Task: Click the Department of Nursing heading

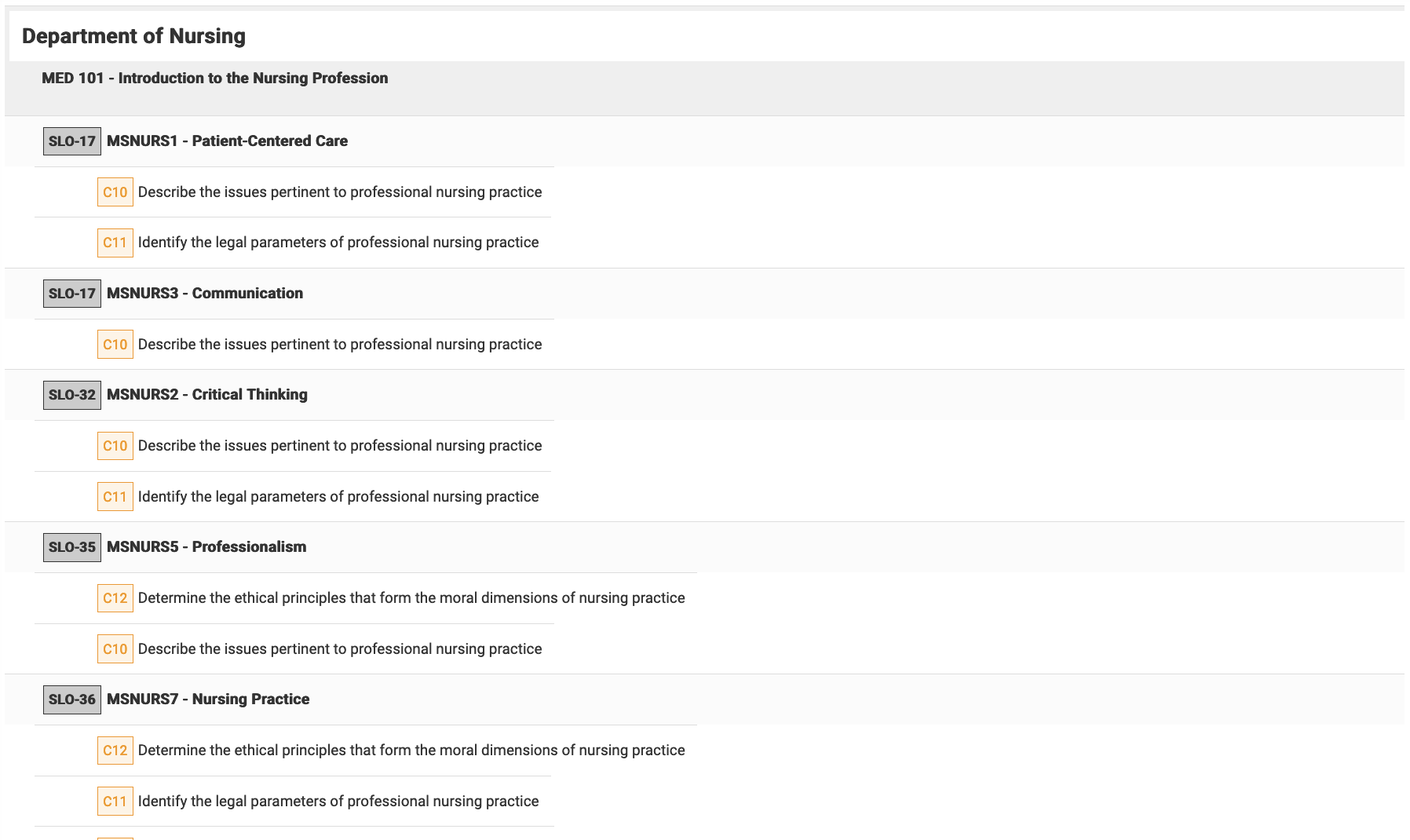Action: [133, 36]
